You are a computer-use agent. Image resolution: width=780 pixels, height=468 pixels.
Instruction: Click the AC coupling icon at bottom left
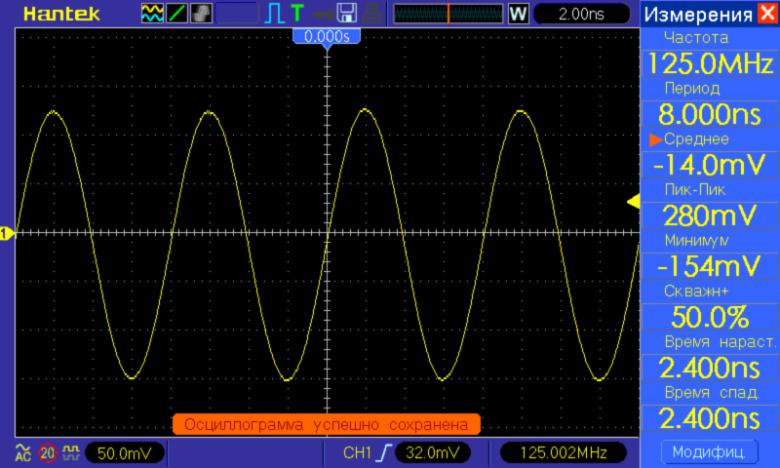coord(24,453)
